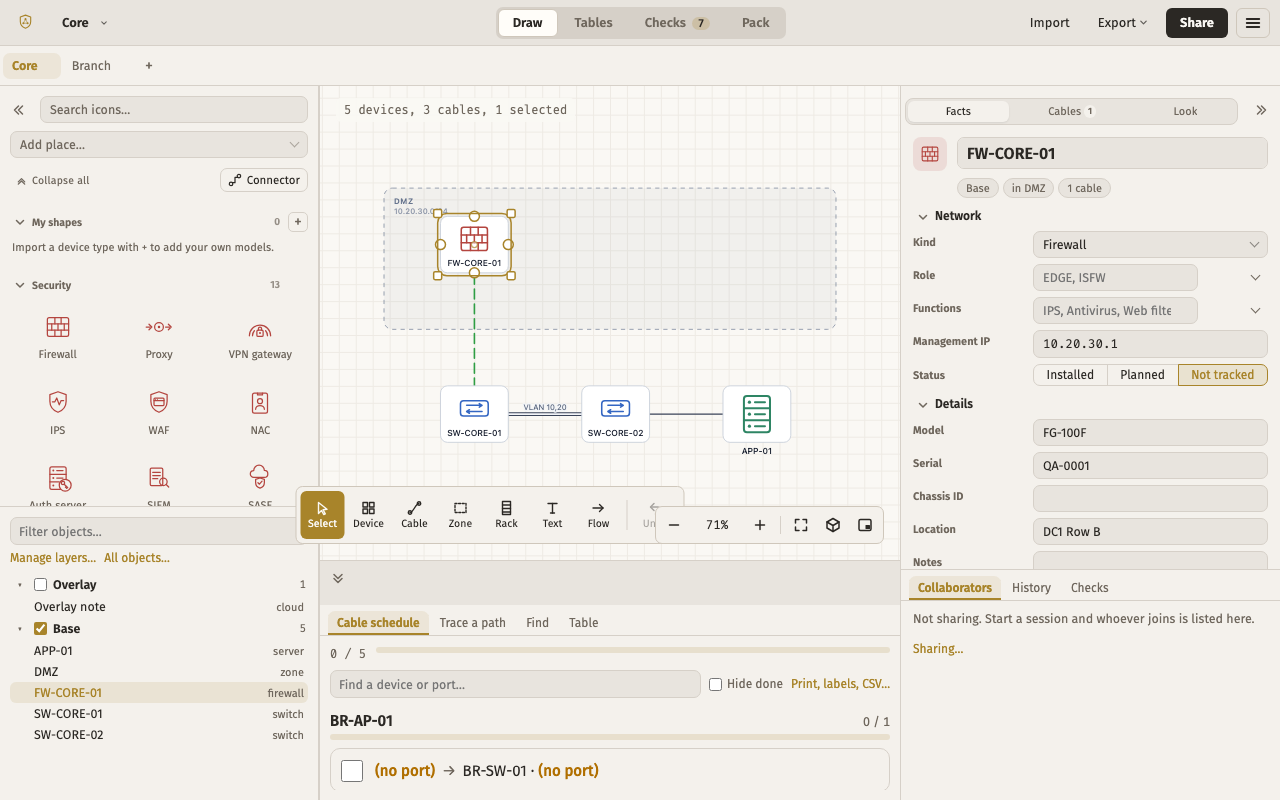Open the Trace a path tab

tap(473, 623)
